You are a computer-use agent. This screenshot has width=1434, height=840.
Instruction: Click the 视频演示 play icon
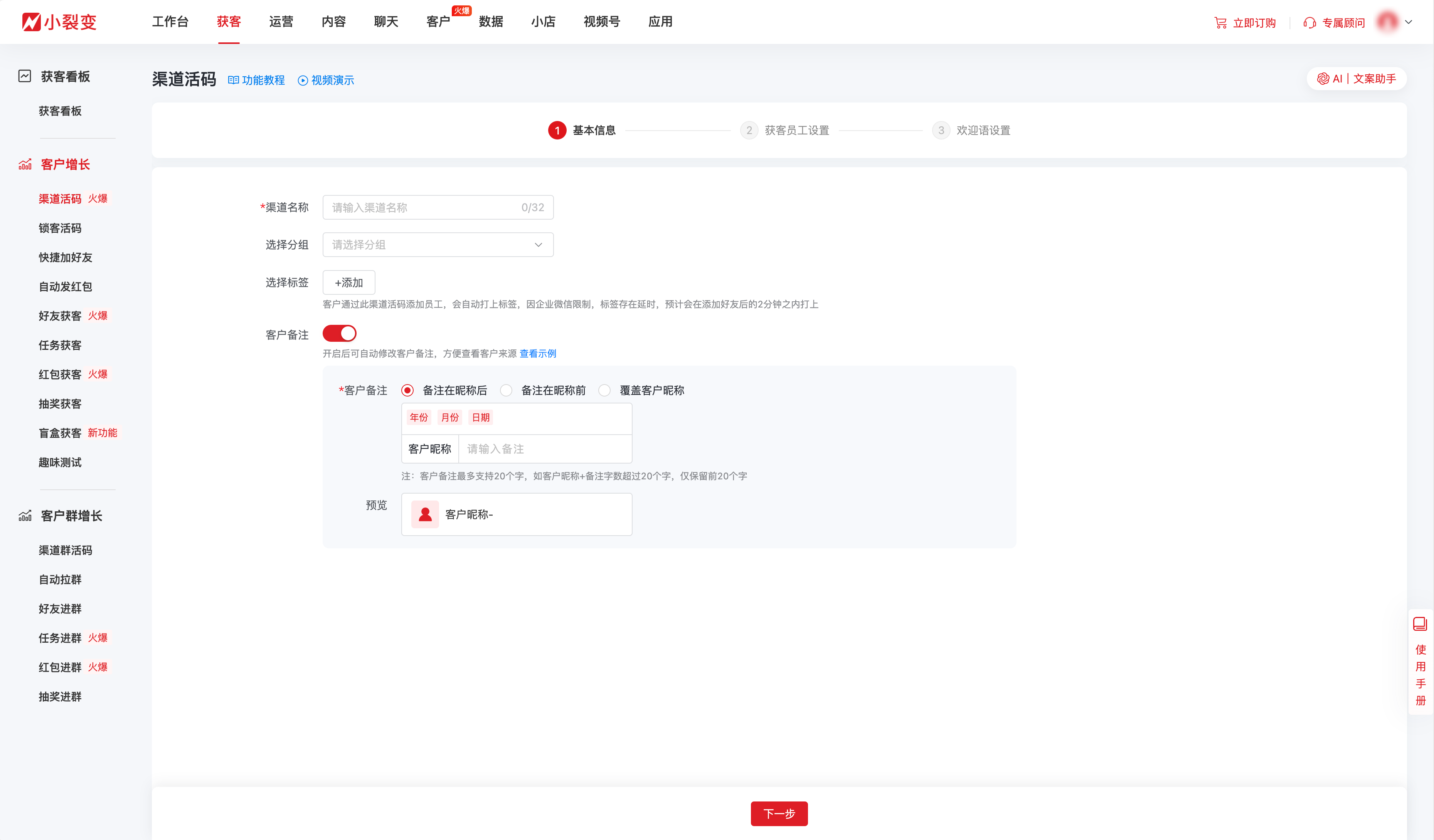tap(303, 80)
